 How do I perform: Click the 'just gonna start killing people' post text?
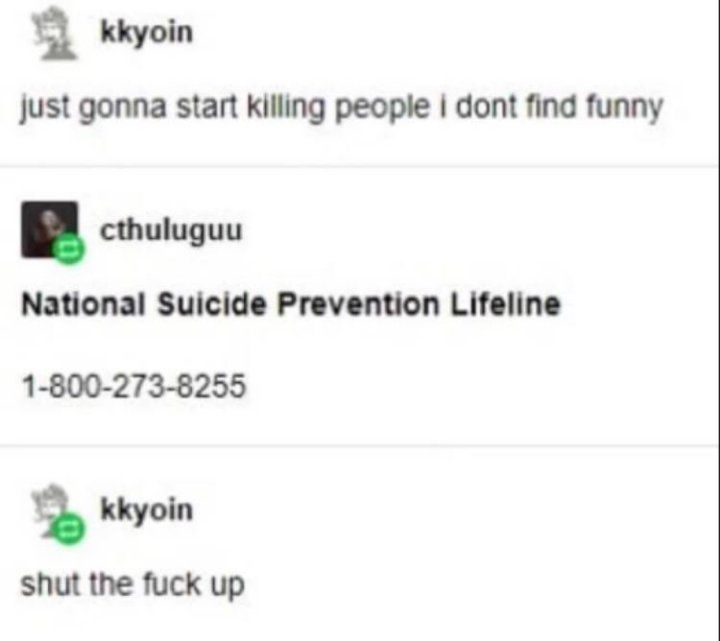341,108
